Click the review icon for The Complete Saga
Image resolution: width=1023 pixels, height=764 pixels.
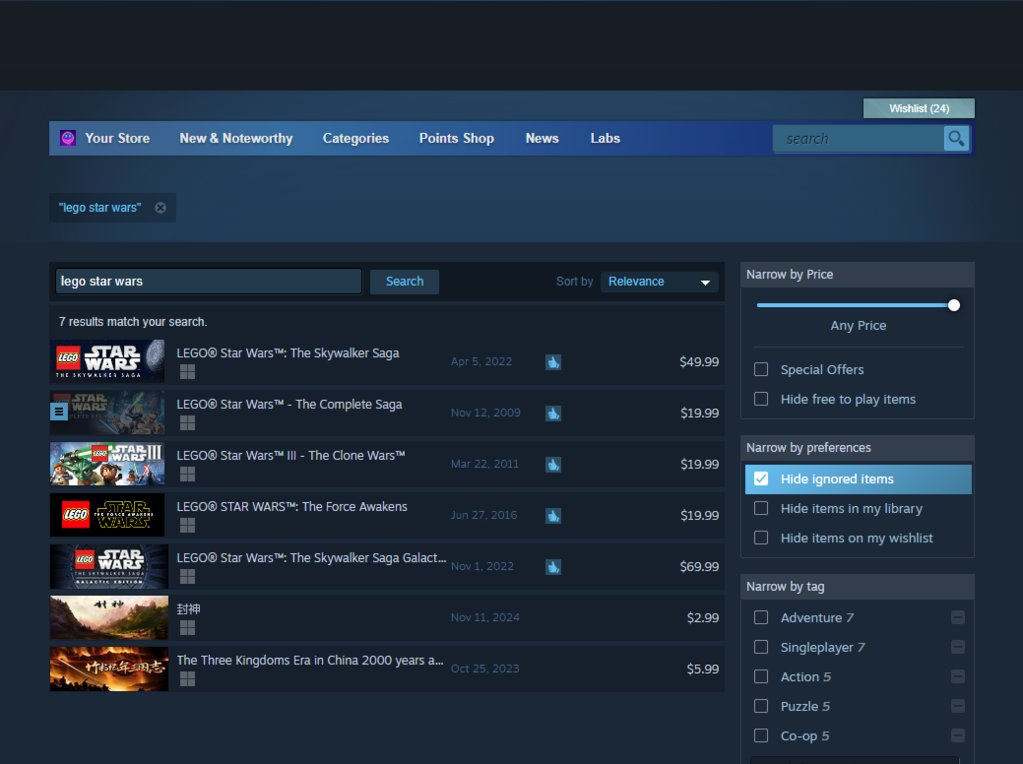click(553, 413)
